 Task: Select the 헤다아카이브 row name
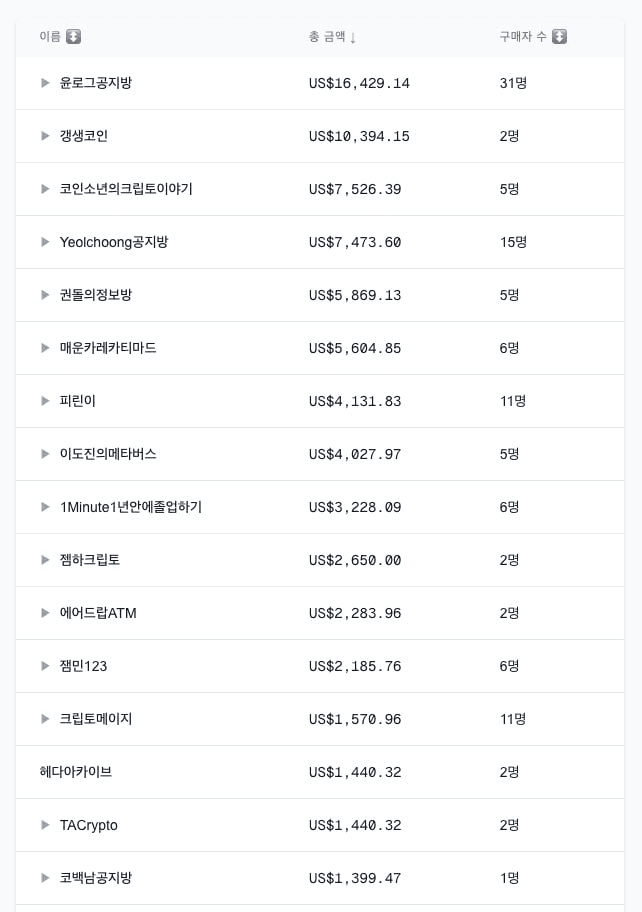76,772
